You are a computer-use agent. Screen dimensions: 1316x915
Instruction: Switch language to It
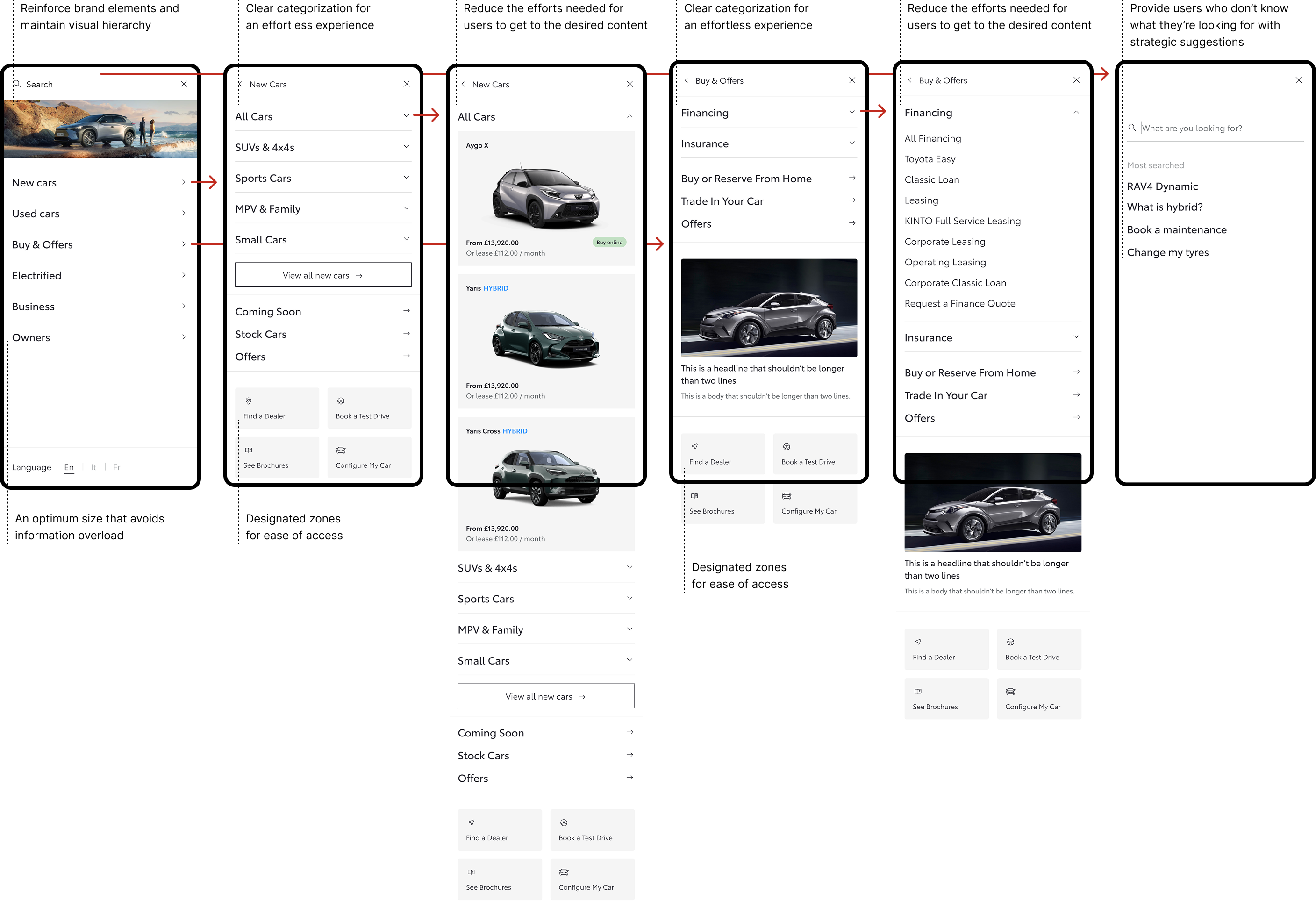tap(93, 467)
